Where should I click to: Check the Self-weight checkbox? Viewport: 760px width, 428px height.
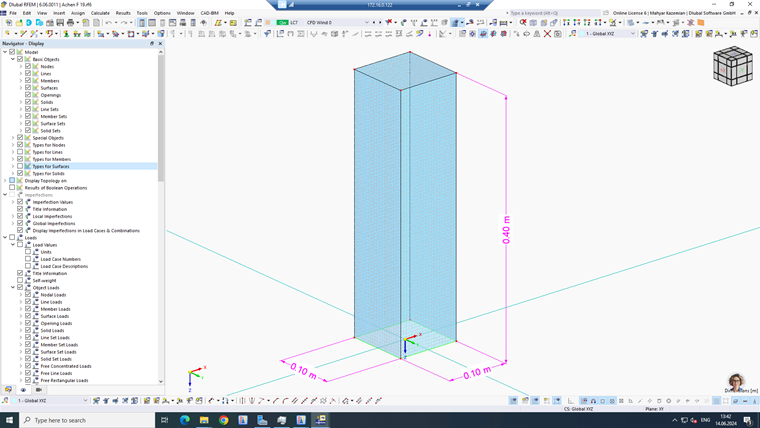point(20,280)
